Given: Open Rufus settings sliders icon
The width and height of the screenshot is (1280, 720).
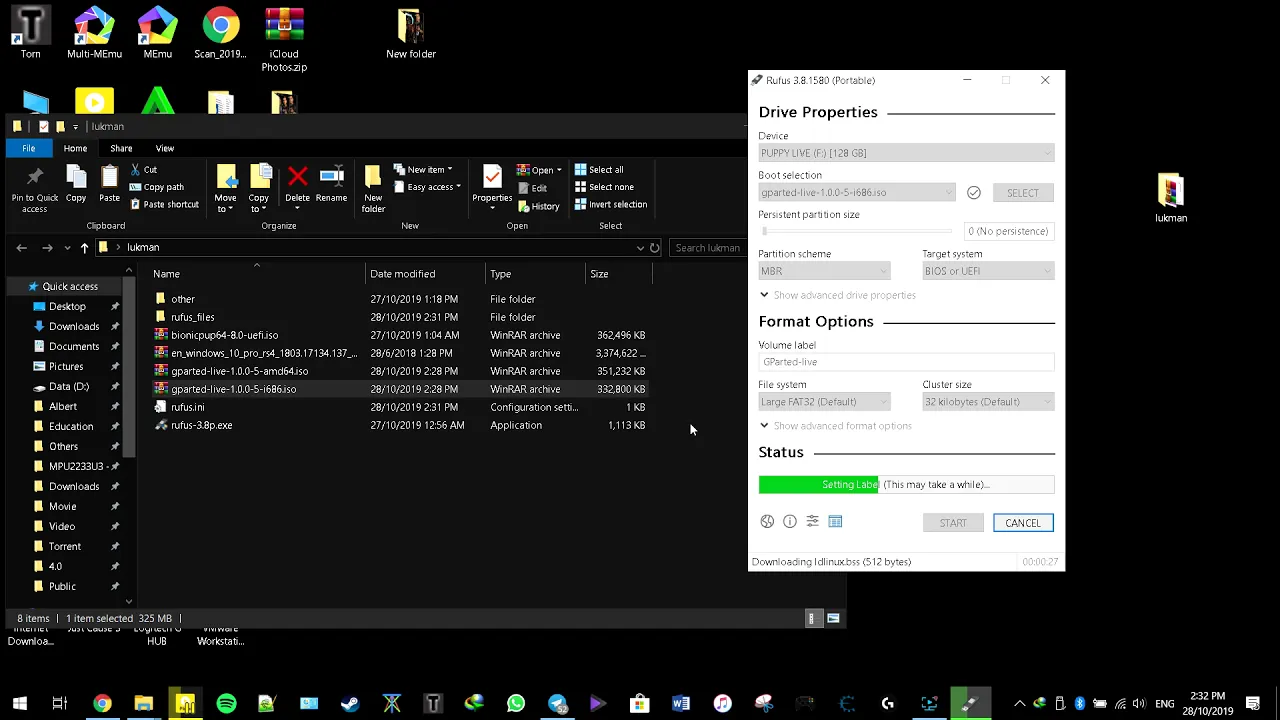Looking at the screenshot, I should tap(812, 522).
